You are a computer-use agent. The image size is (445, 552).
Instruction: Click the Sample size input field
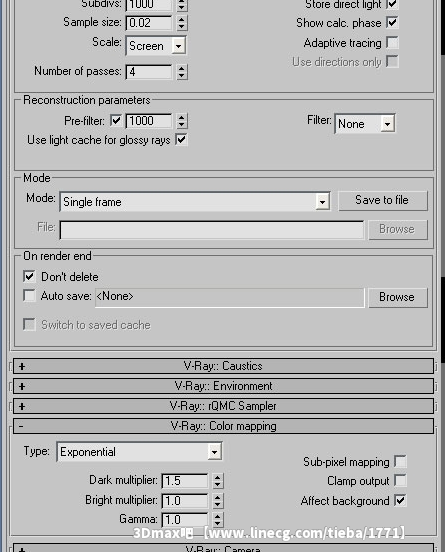coord(149,23)
